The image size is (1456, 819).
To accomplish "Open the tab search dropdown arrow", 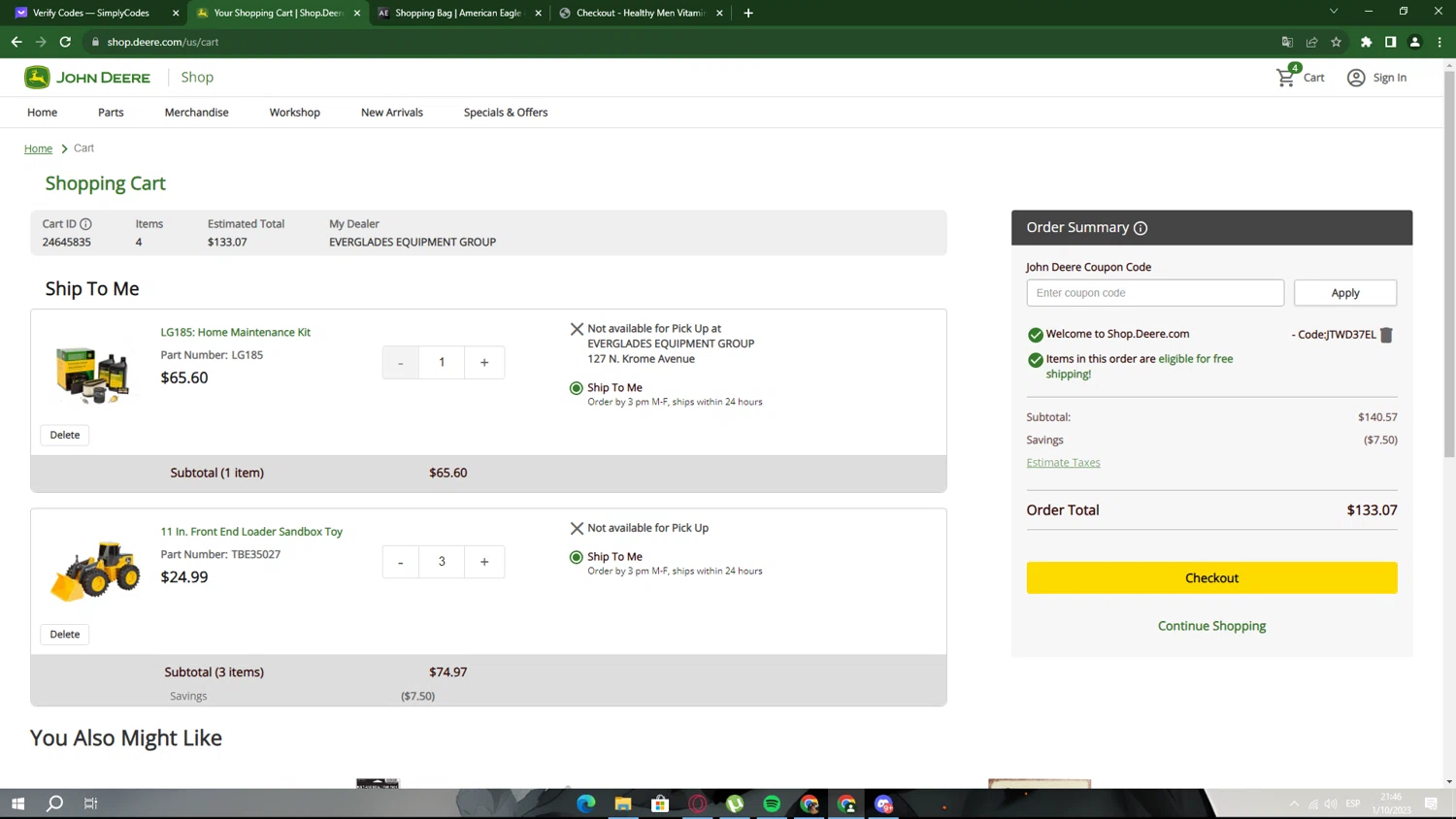I will pos(1333,12).
